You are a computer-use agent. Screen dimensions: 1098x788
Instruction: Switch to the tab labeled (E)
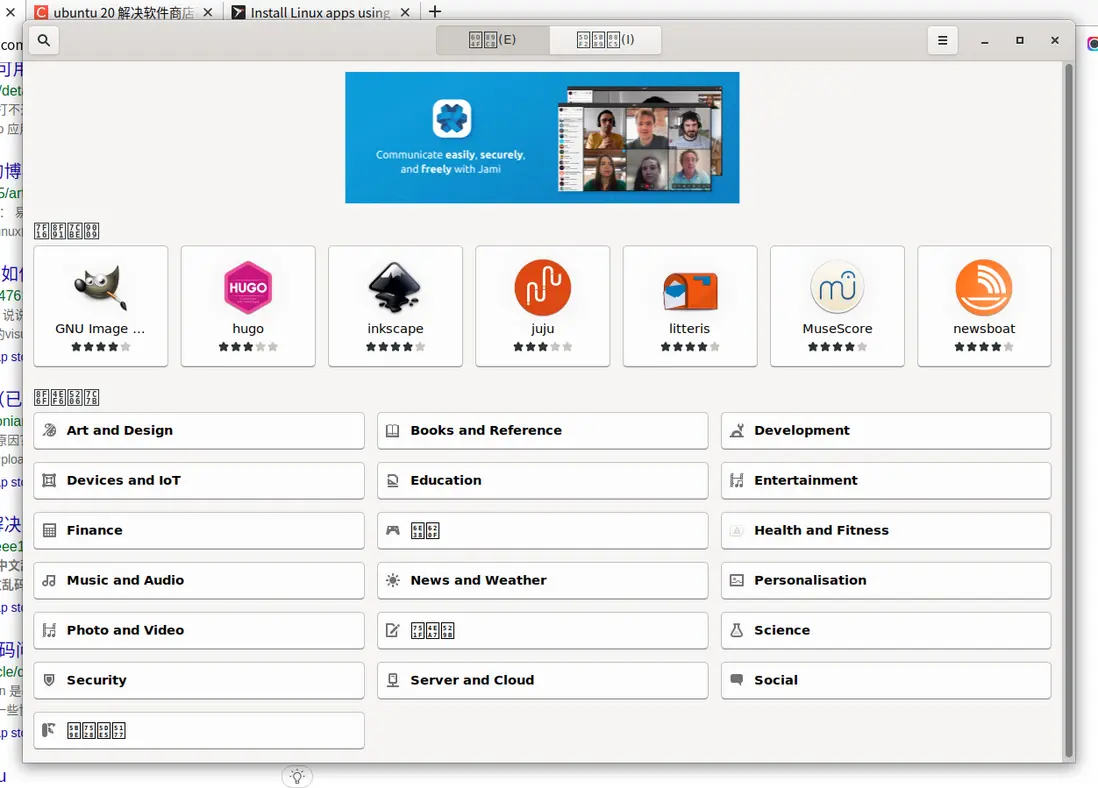point(492,40)
